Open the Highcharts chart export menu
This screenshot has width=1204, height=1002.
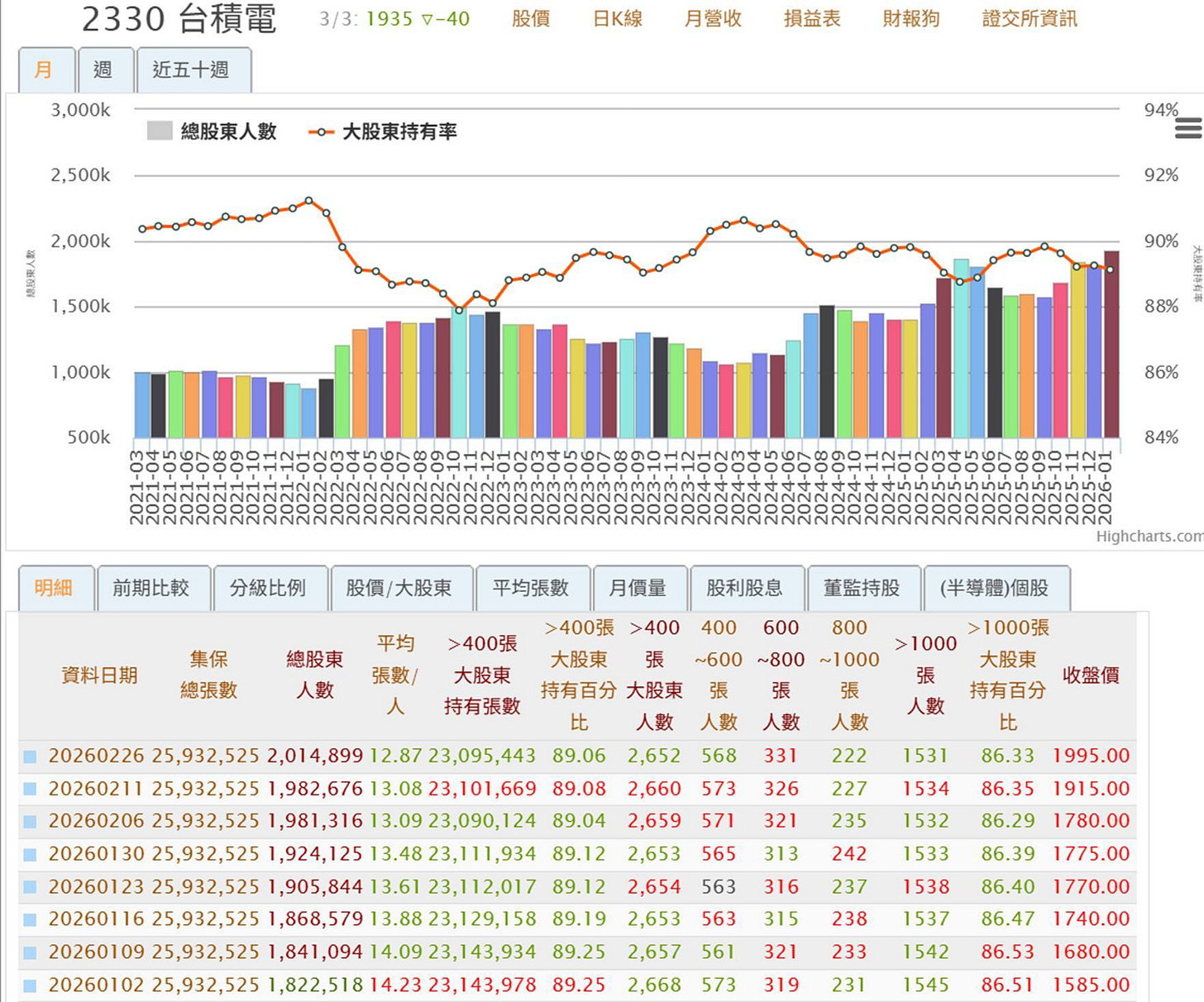1188,129
